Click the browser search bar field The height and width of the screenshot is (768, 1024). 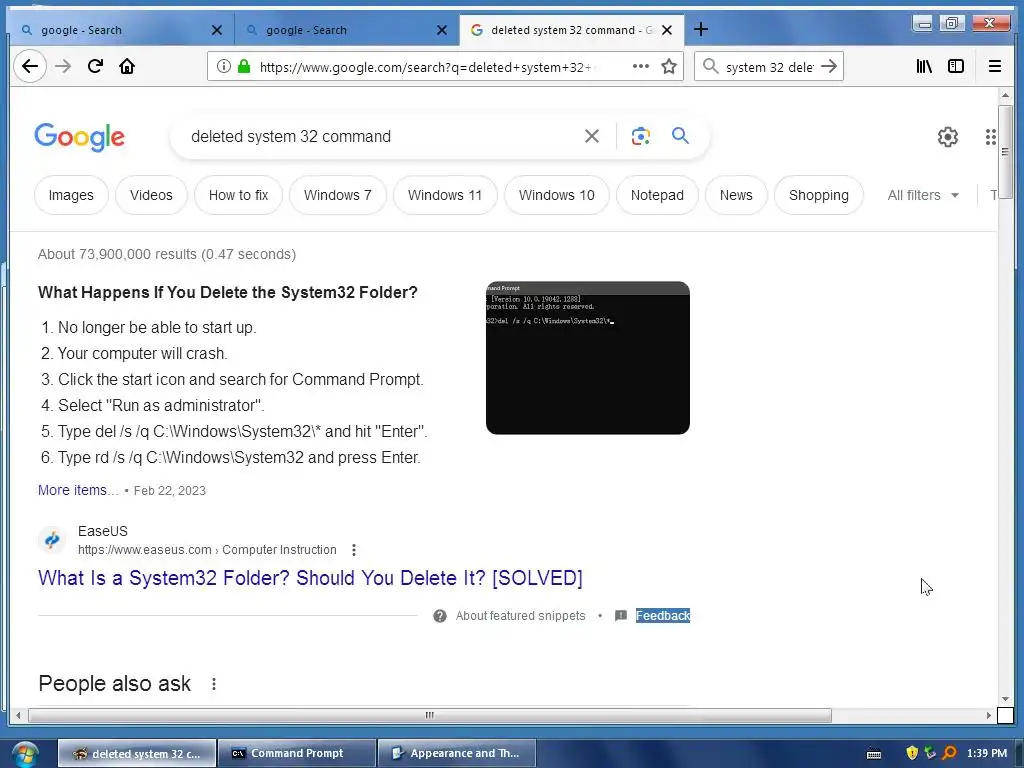point(769,67)
